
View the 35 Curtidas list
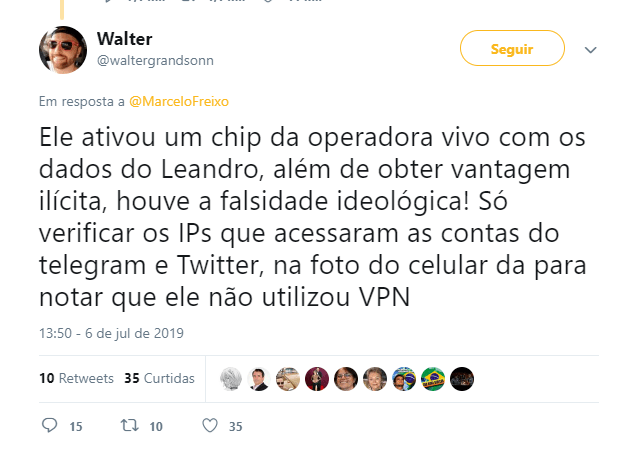tap(159, 379)
